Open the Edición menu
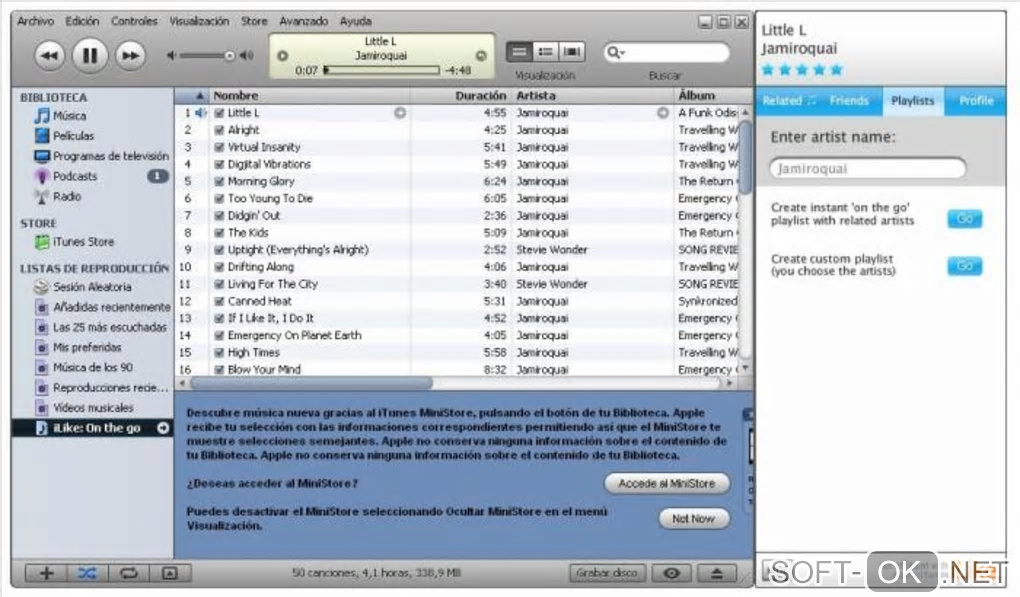 (x=82, y=21)
